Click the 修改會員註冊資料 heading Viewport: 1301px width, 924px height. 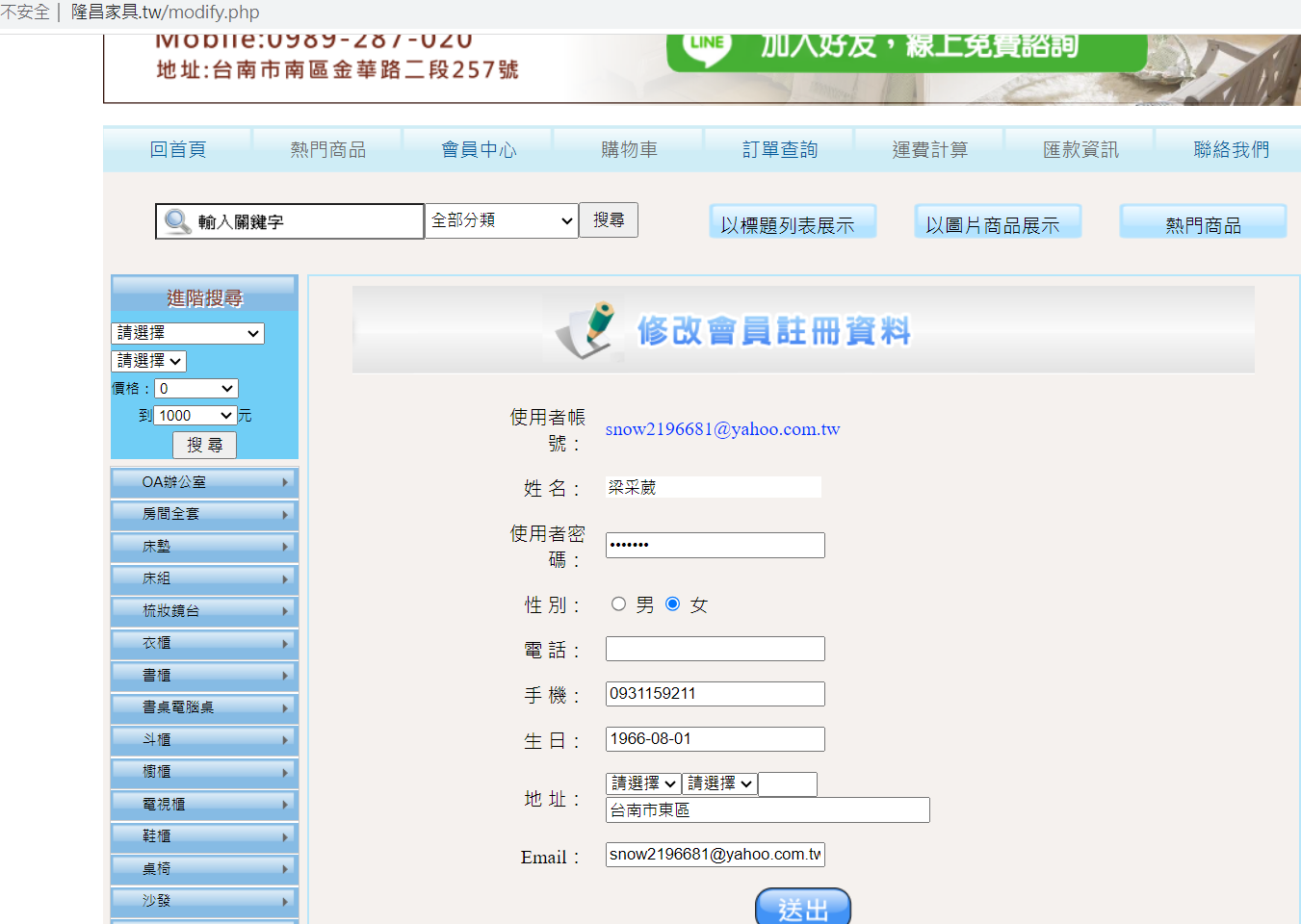(773, 331)
